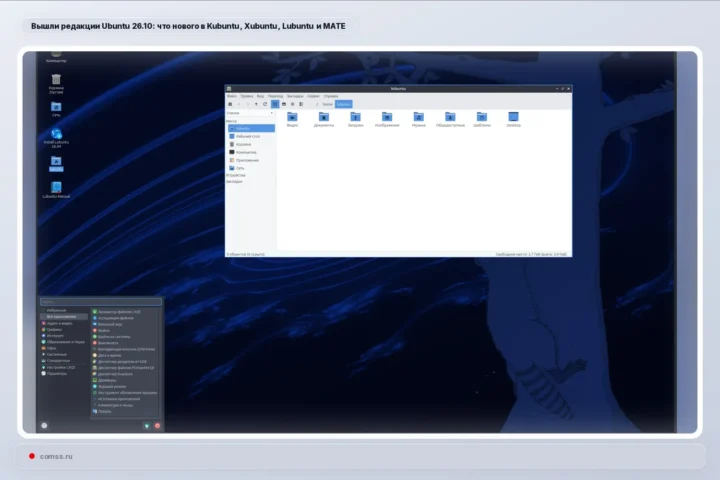Select the highlighted lubuntu entry in the places sidebar
720x480 pixels.
coord(251,128)
